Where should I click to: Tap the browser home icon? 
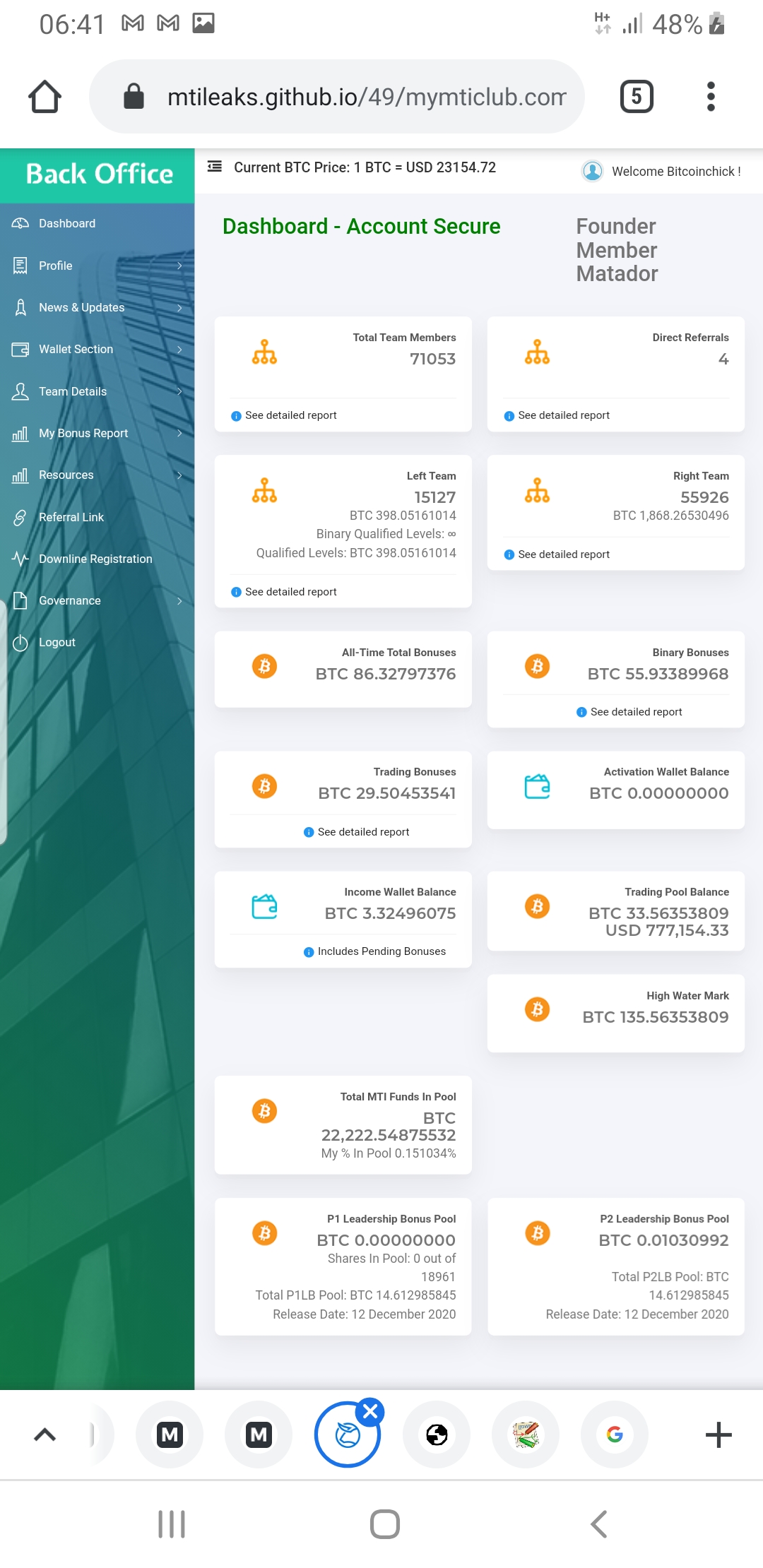[45, 97]
